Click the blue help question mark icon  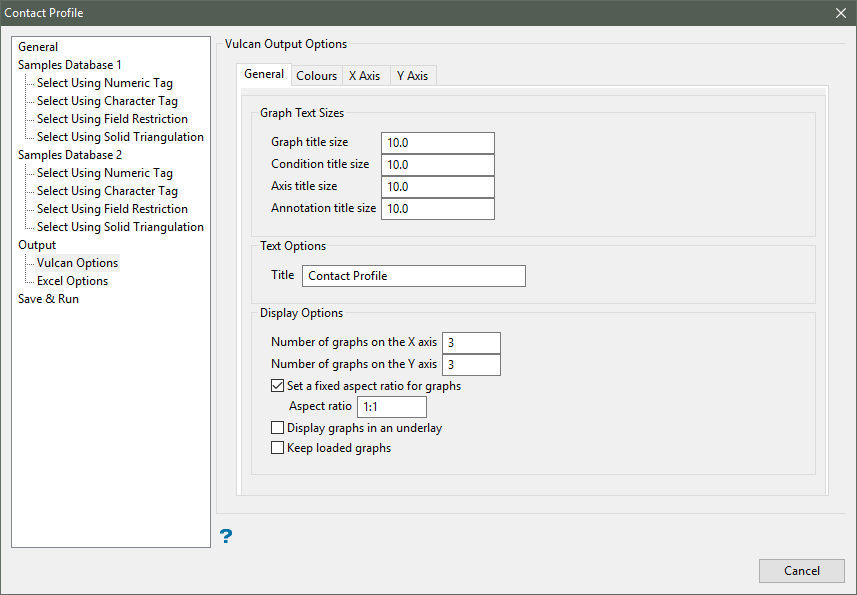point(226,537)
